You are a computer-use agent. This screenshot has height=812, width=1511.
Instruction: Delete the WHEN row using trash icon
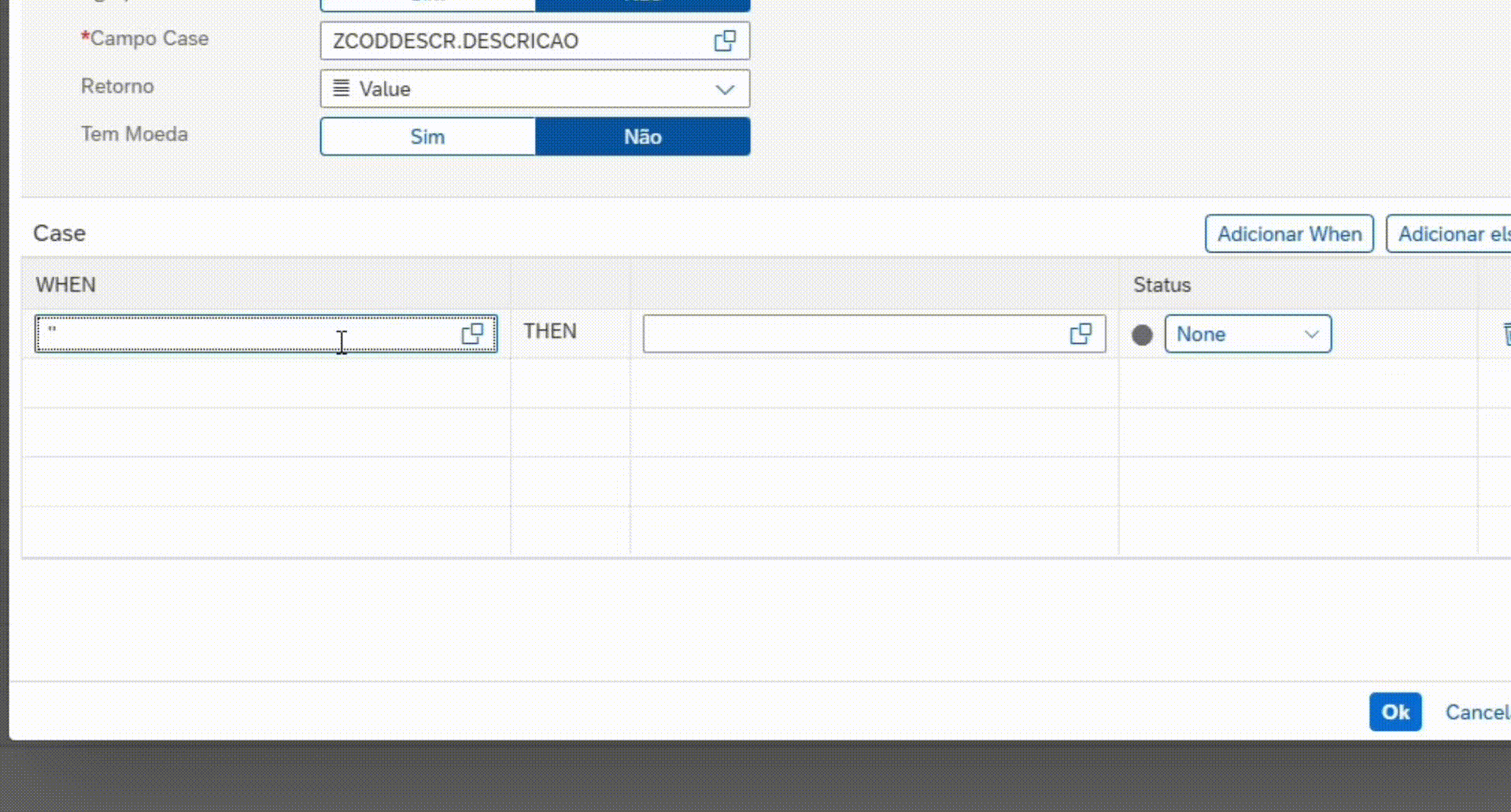1505,334
